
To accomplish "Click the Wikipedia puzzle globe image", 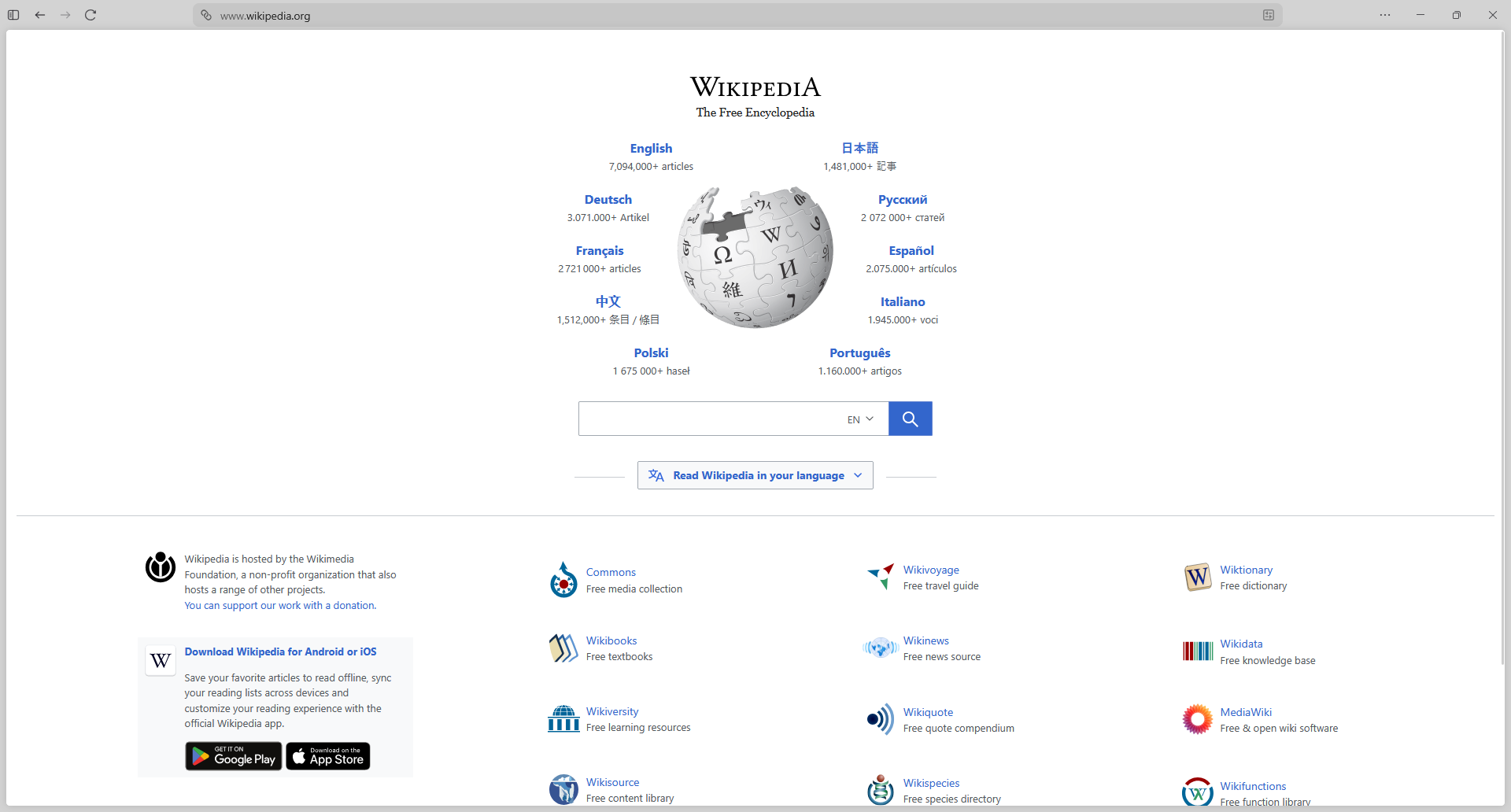I will point(755,257).
